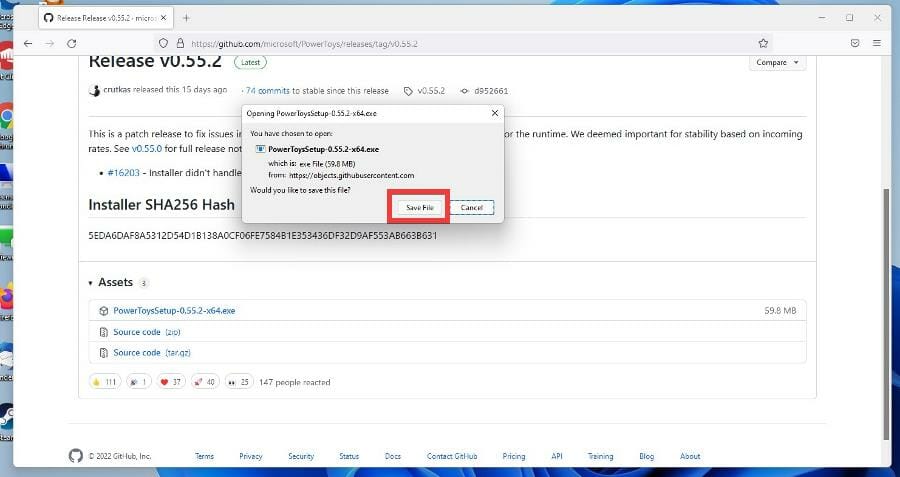Click the rocket reaction 40
The image size is (900, 477).
pyautogui.click(x=204, y=382)
